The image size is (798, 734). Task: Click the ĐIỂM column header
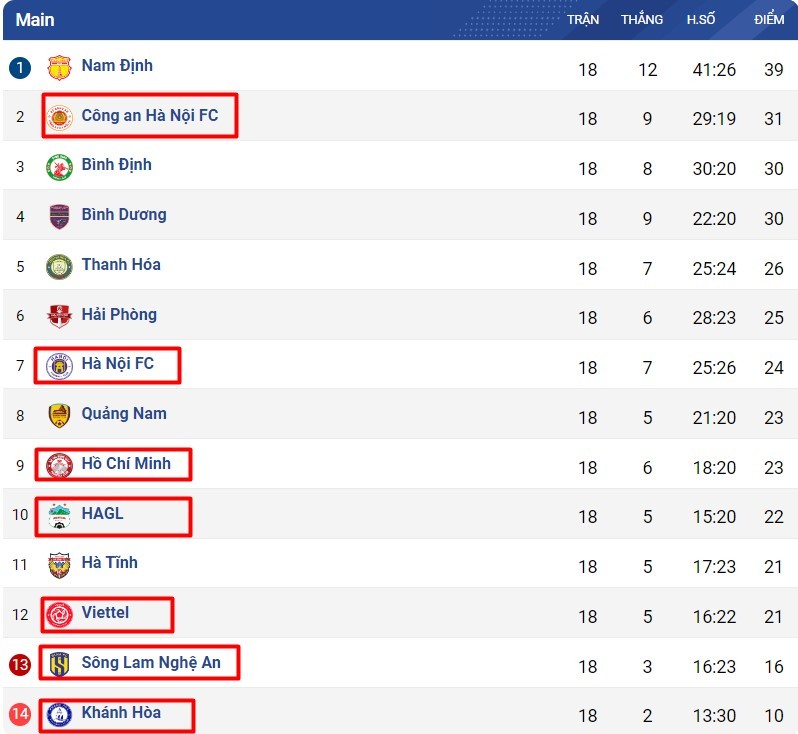click(x=769, y=20)
